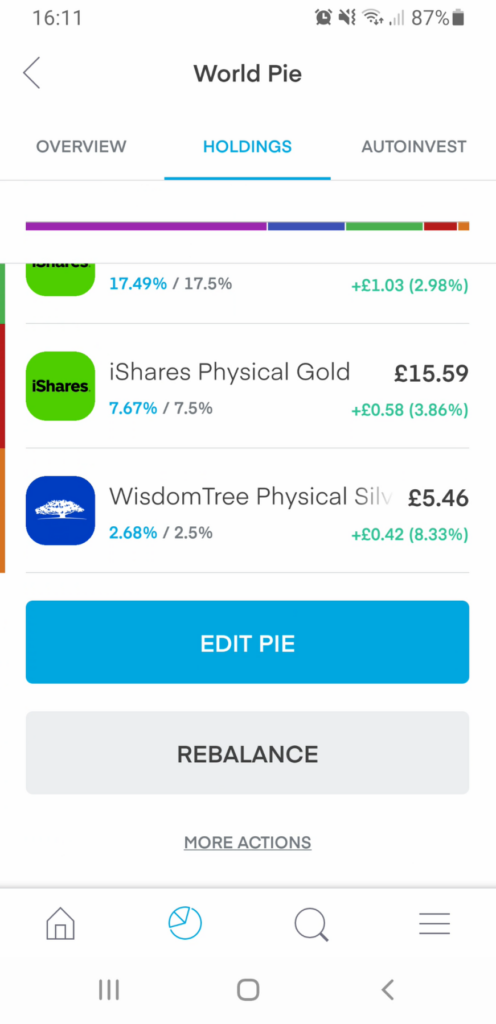Tap Android system back button
Viewport: 496px width, 1024px height.
[388, 990]
